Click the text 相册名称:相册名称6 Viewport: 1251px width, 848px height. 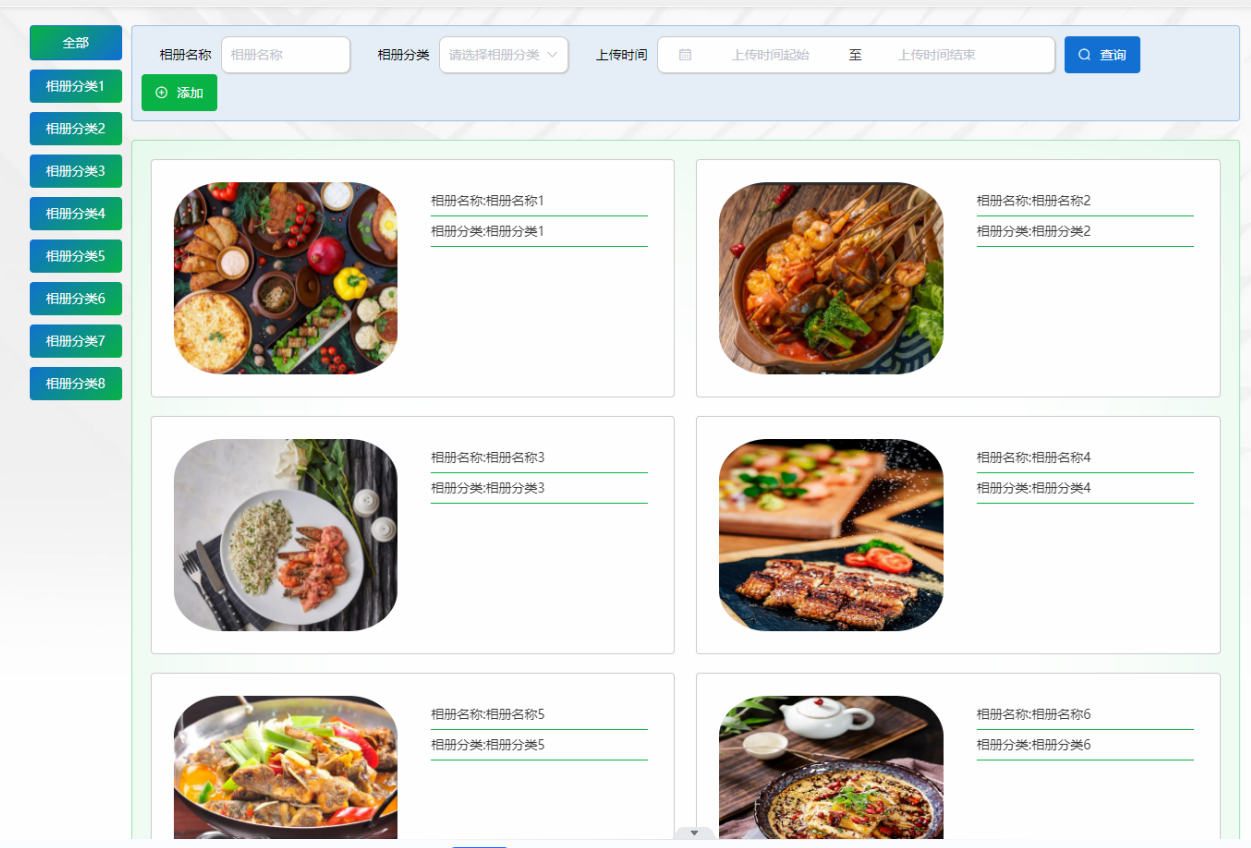click(x=1034, y=715)
